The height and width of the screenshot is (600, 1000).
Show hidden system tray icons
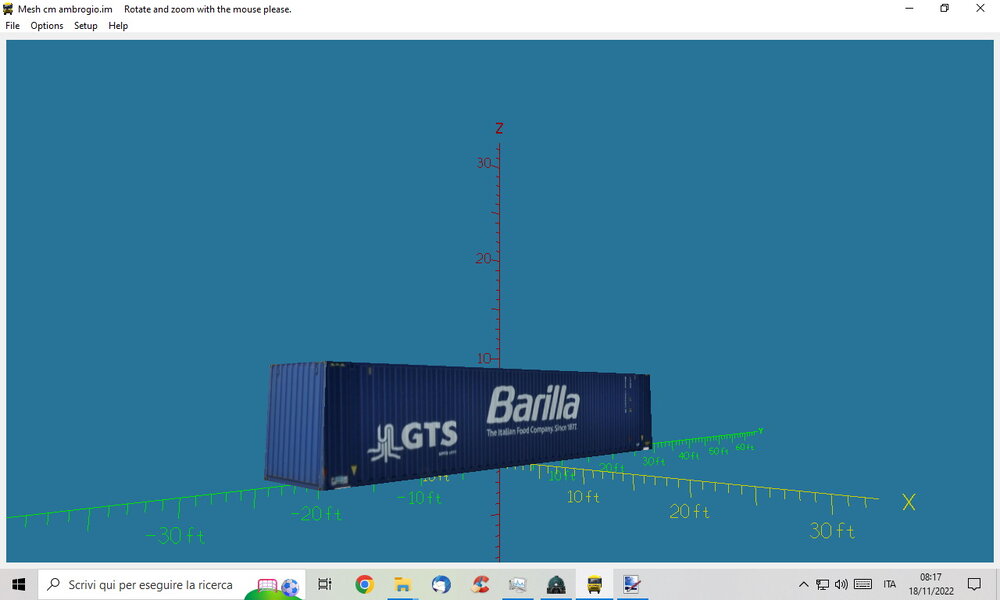pyautogui.click(x=804, y=584)
